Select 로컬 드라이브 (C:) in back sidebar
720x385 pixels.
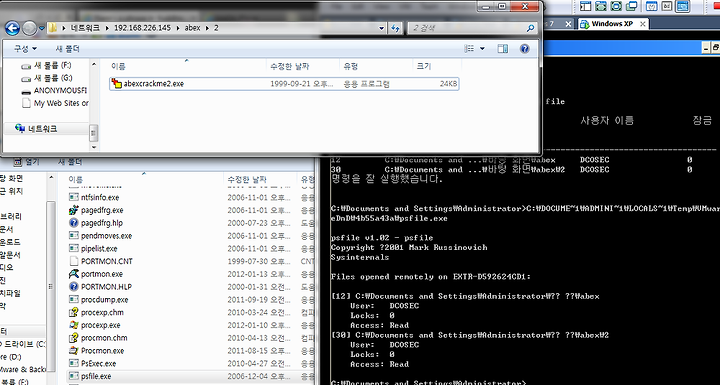pyautogui.click(x=23, y=344)
